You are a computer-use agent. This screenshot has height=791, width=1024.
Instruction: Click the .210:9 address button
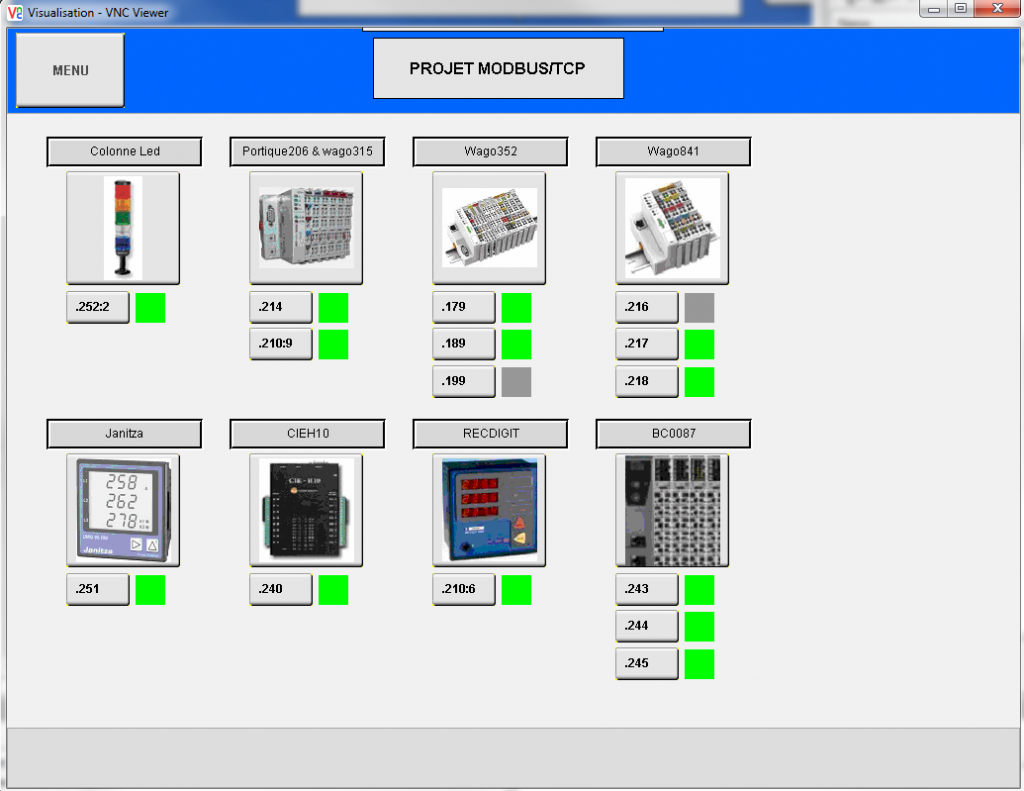click(281, 344)
